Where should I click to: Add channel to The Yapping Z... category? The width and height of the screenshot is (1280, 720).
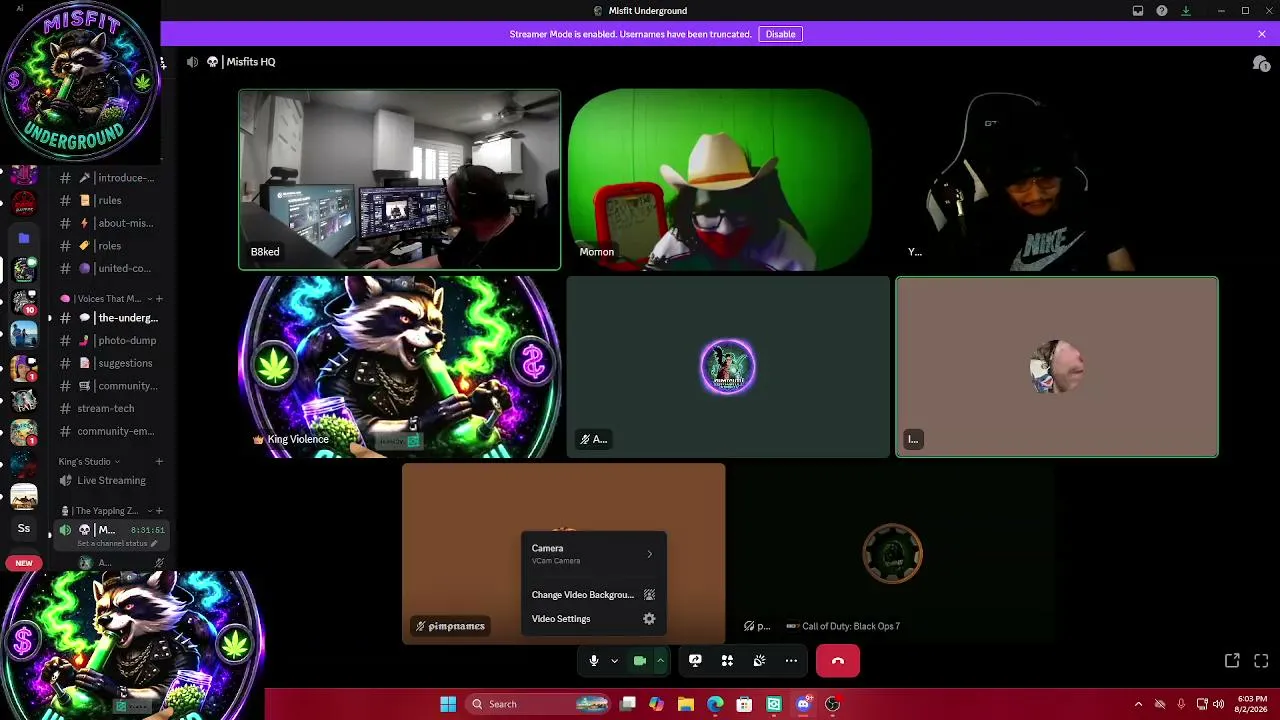point(159,511)
